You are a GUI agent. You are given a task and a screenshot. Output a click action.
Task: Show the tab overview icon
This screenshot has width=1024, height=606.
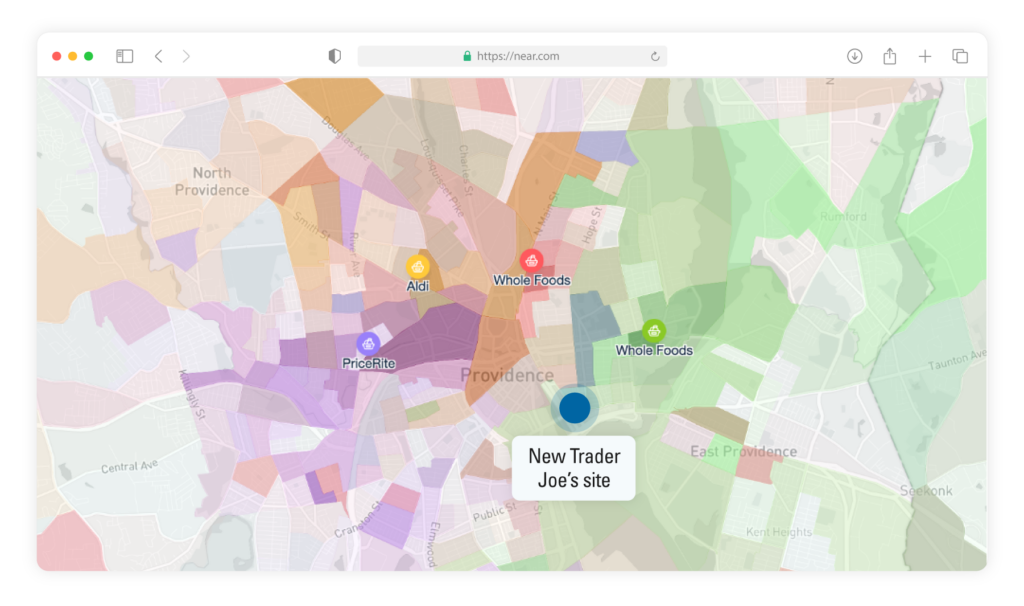(x=960, y=56)
